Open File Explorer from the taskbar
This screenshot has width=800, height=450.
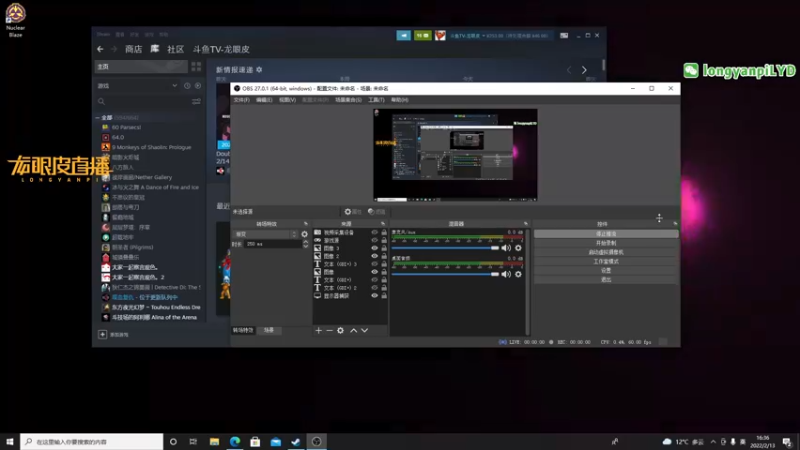[214, 442]
